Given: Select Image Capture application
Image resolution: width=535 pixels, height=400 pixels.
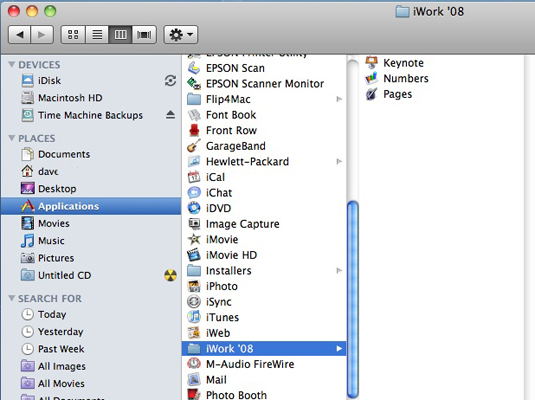Looking at the screenshot, I should point(264,224).
